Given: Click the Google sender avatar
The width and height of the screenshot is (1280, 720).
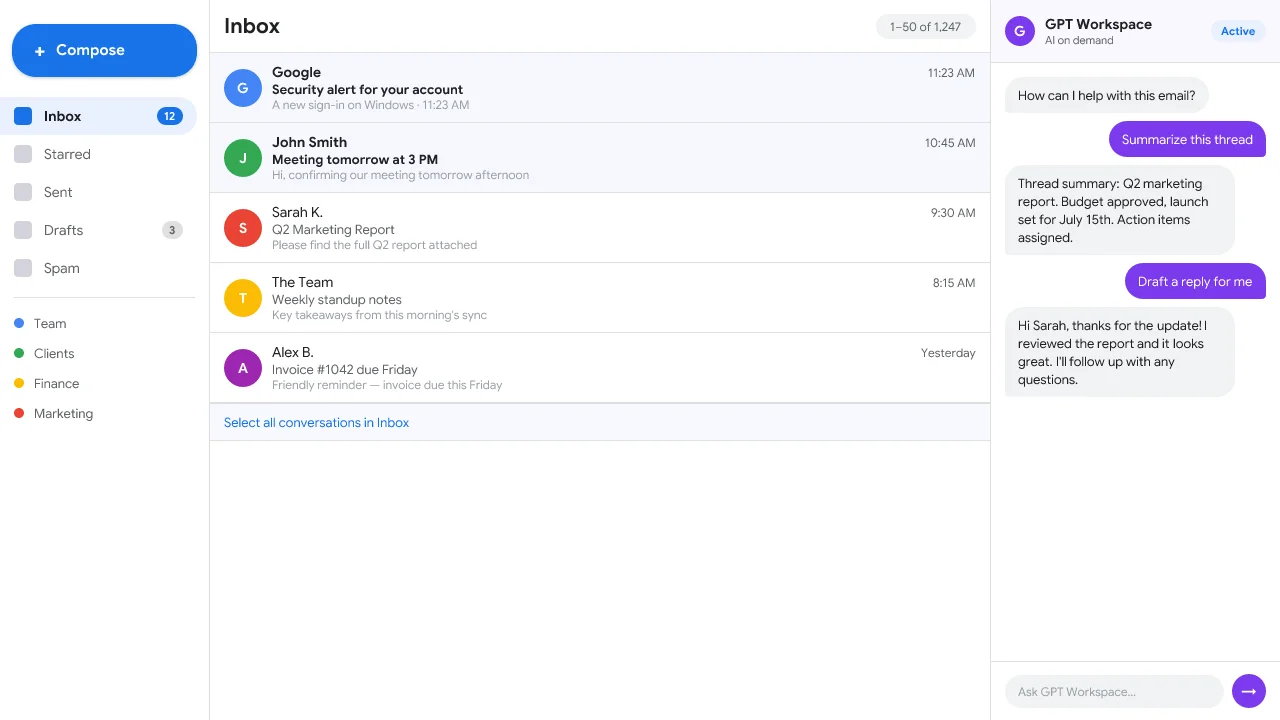Looking at the screenshot, I should coord(243,88).
